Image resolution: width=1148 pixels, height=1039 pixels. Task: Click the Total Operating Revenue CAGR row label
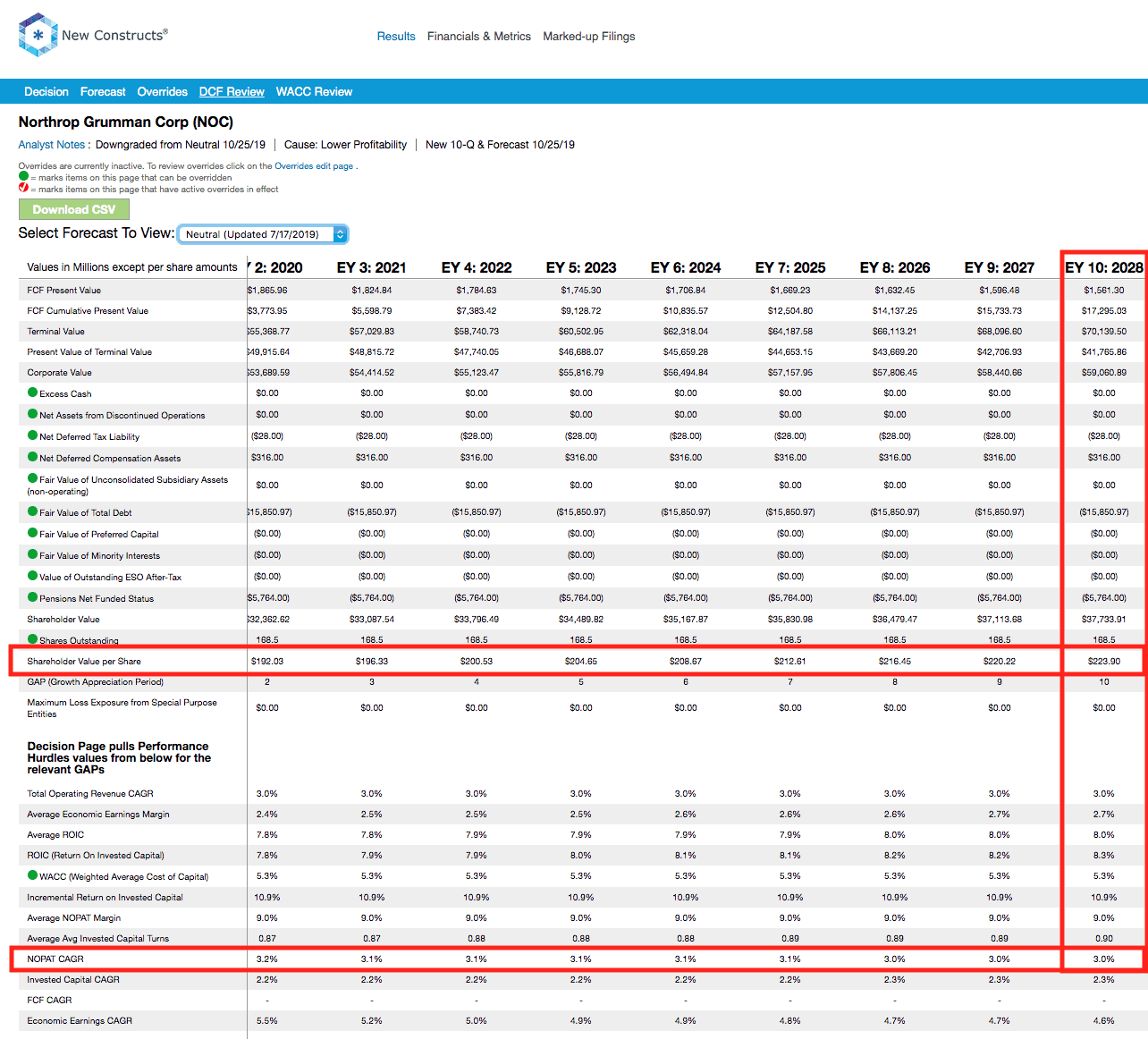(90, 794)
